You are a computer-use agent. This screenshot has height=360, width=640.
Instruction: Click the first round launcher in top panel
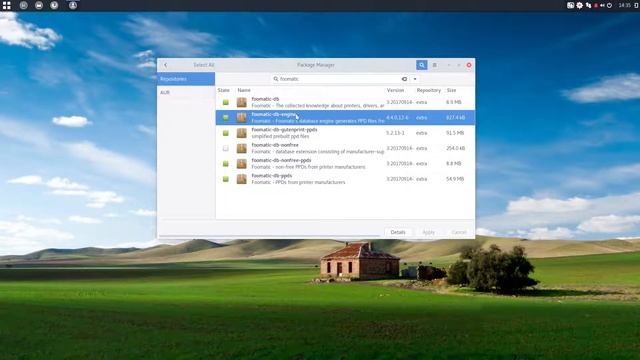pos(24,5)
